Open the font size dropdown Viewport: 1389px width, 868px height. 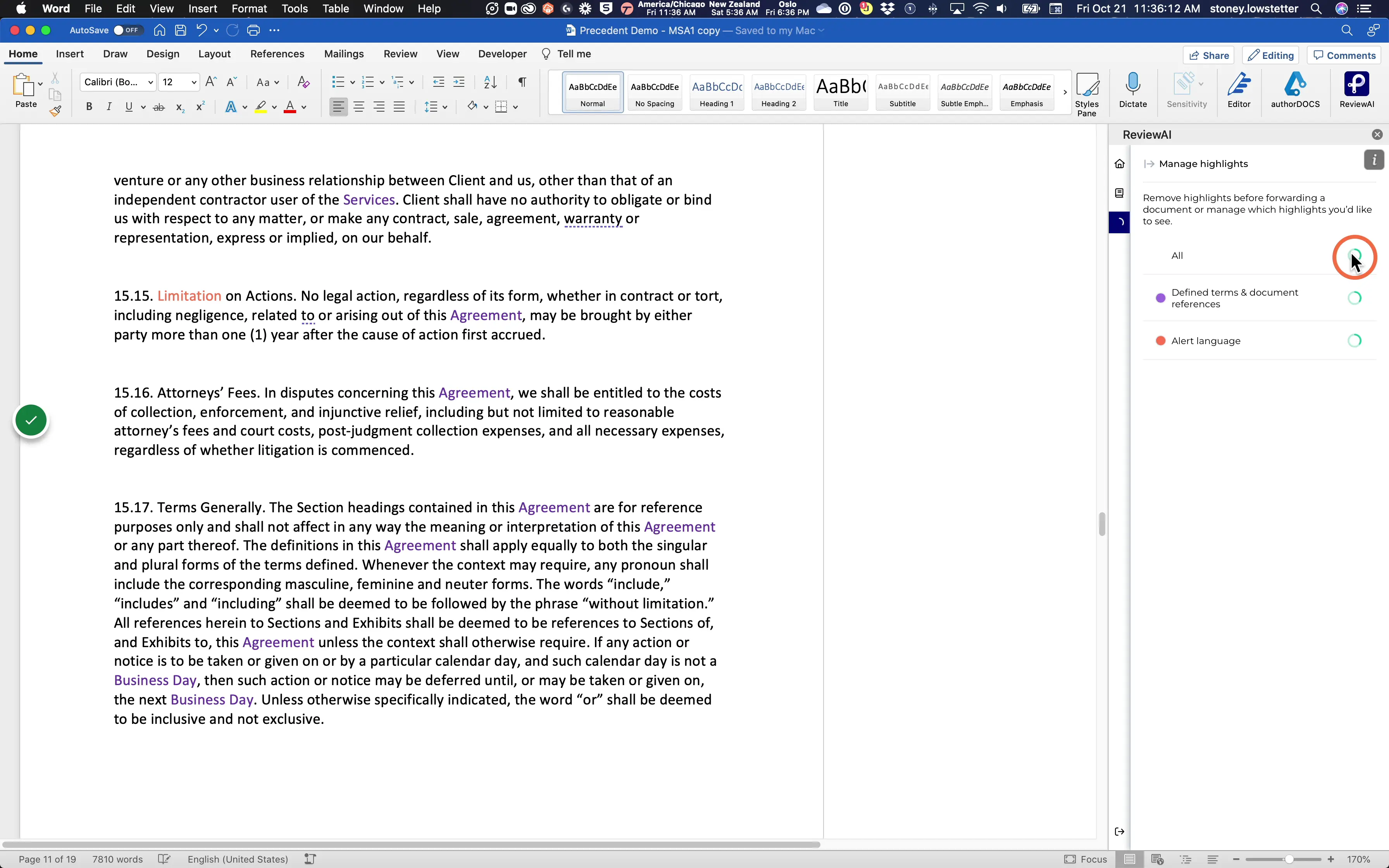pyautogui.click(x=194, y=83)
